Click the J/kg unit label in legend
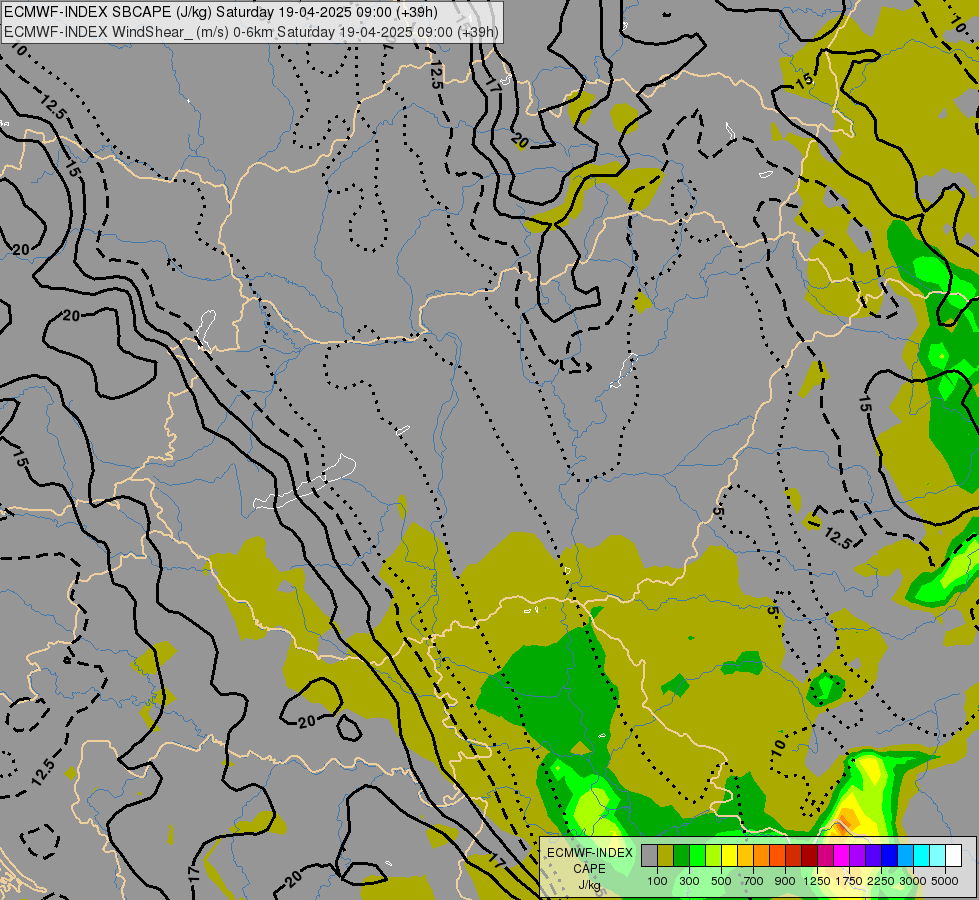Image resolution: width=979 pixels, height=900 pixels. coord(589,885)
